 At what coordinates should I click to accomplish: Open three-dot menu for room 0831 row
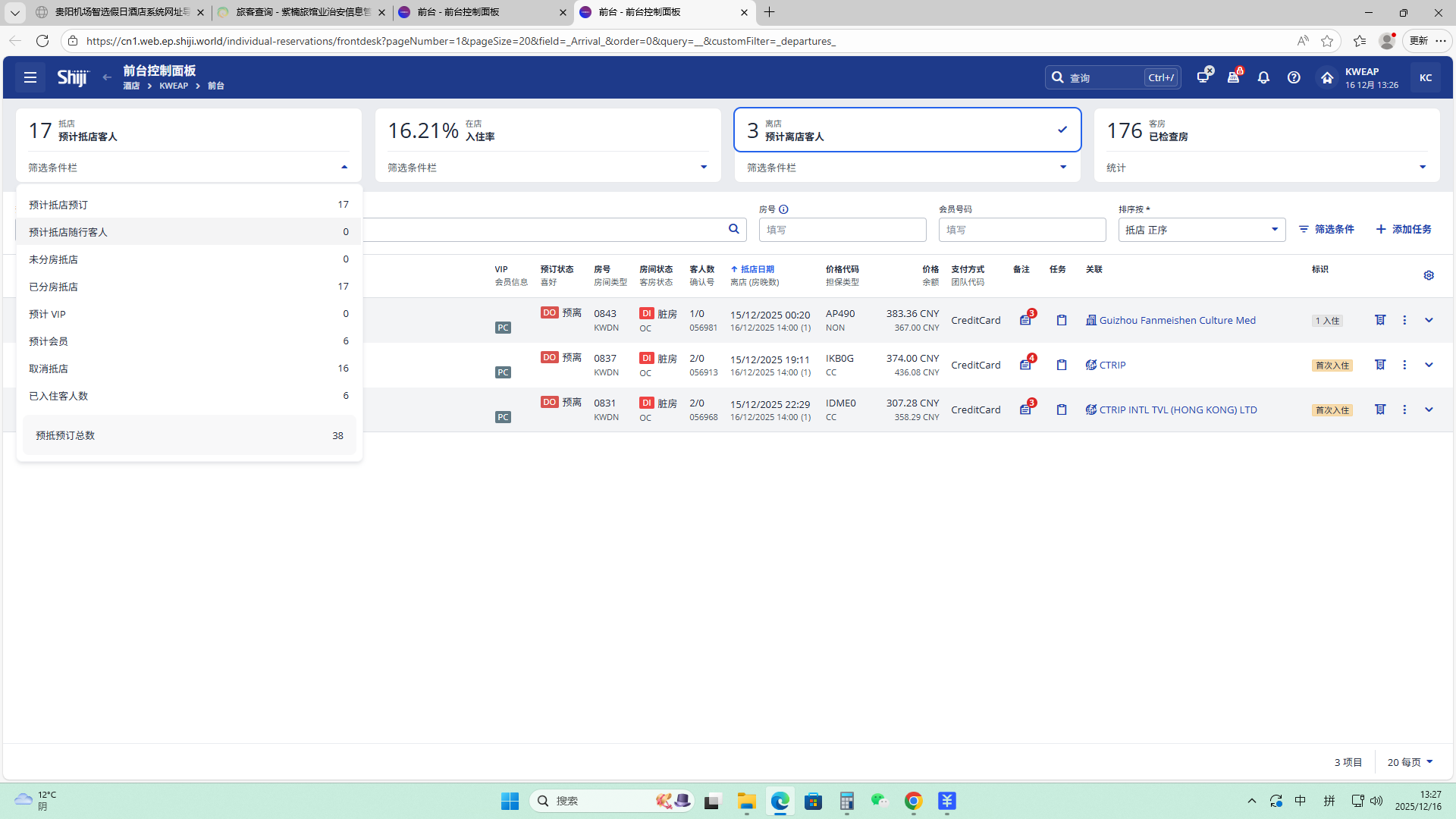tap(1404, 409)
